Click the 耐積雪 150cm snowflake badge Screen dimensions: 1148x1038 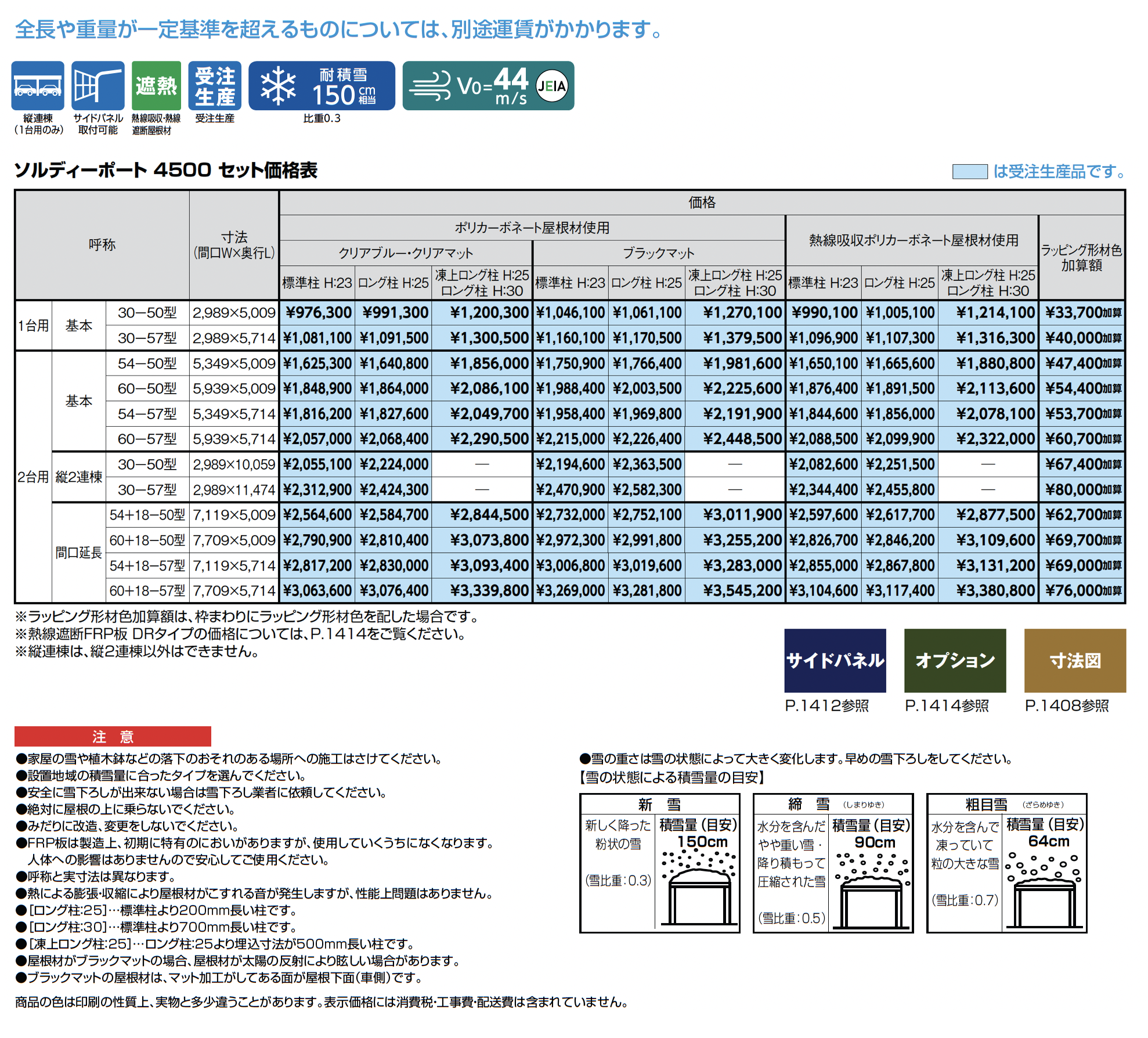tap(322, 86)
